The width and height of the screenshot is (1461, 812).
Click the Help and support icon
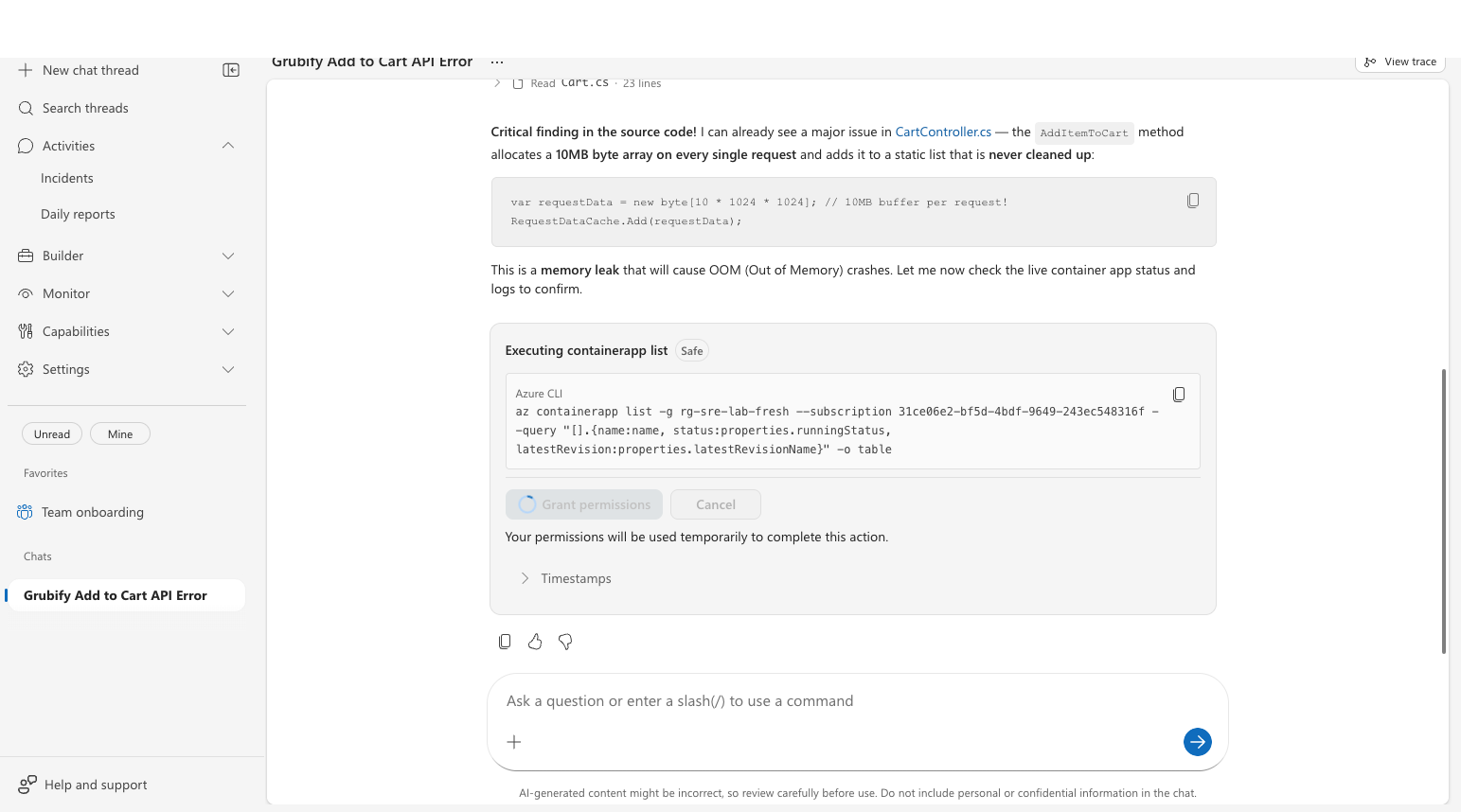coord(27,785)
